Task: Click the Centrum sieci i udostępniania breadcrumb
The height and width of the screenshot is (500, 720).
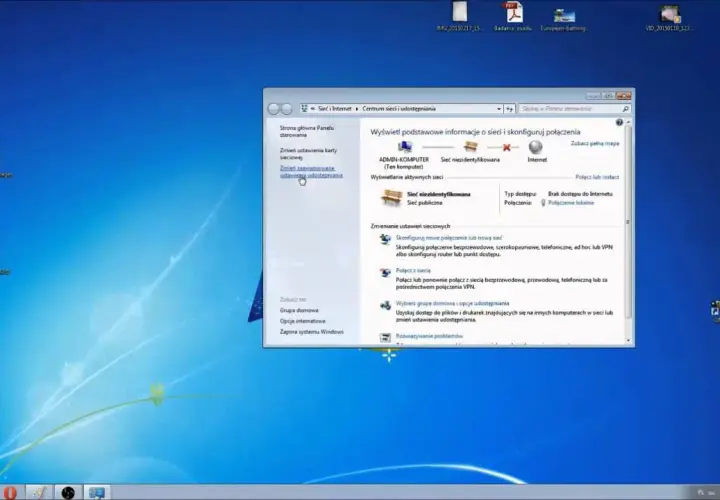Action: click(399, 109)
